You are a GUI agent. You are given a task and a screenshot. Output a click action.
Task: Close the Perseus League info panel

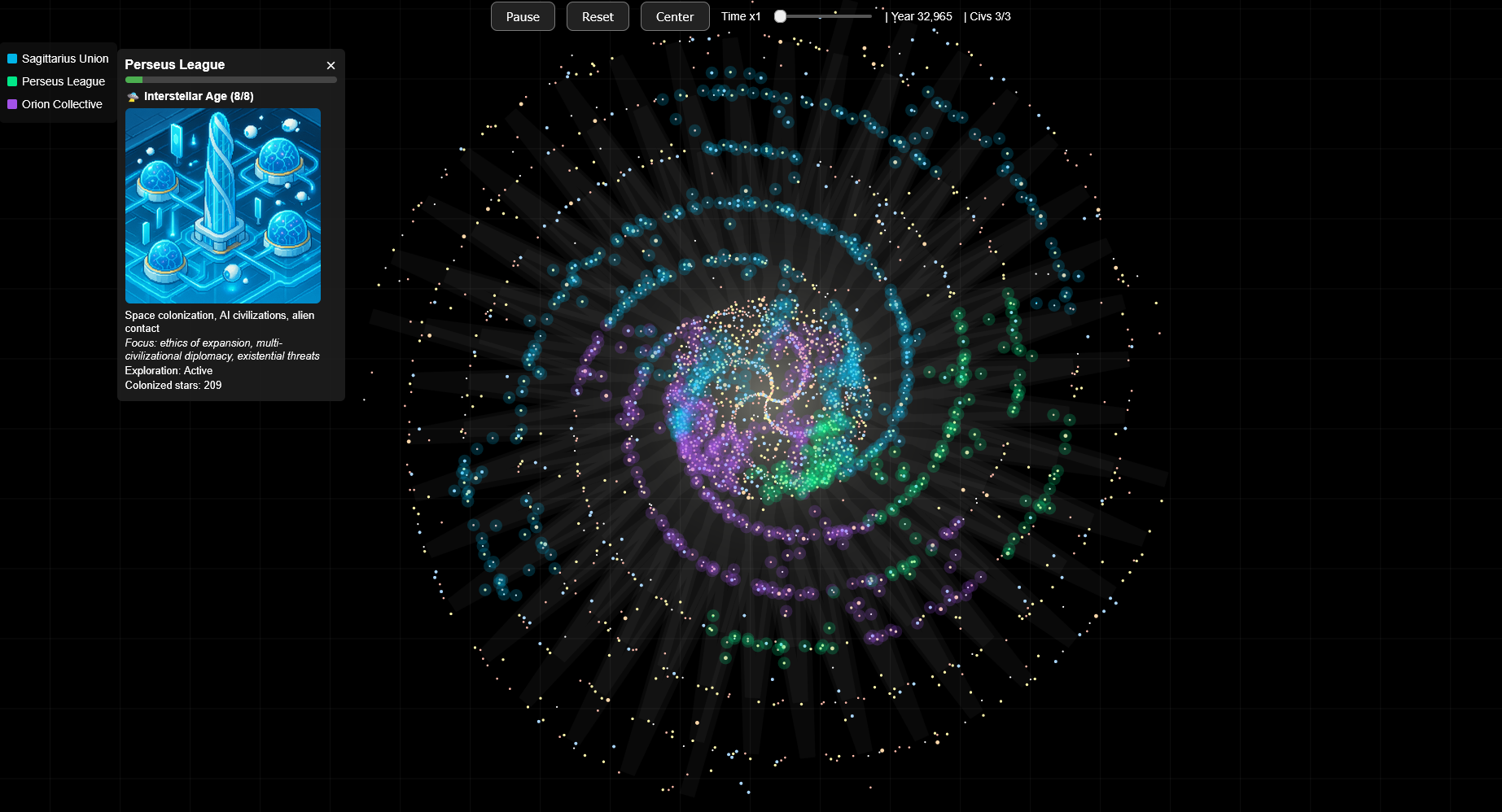(331, 65)
